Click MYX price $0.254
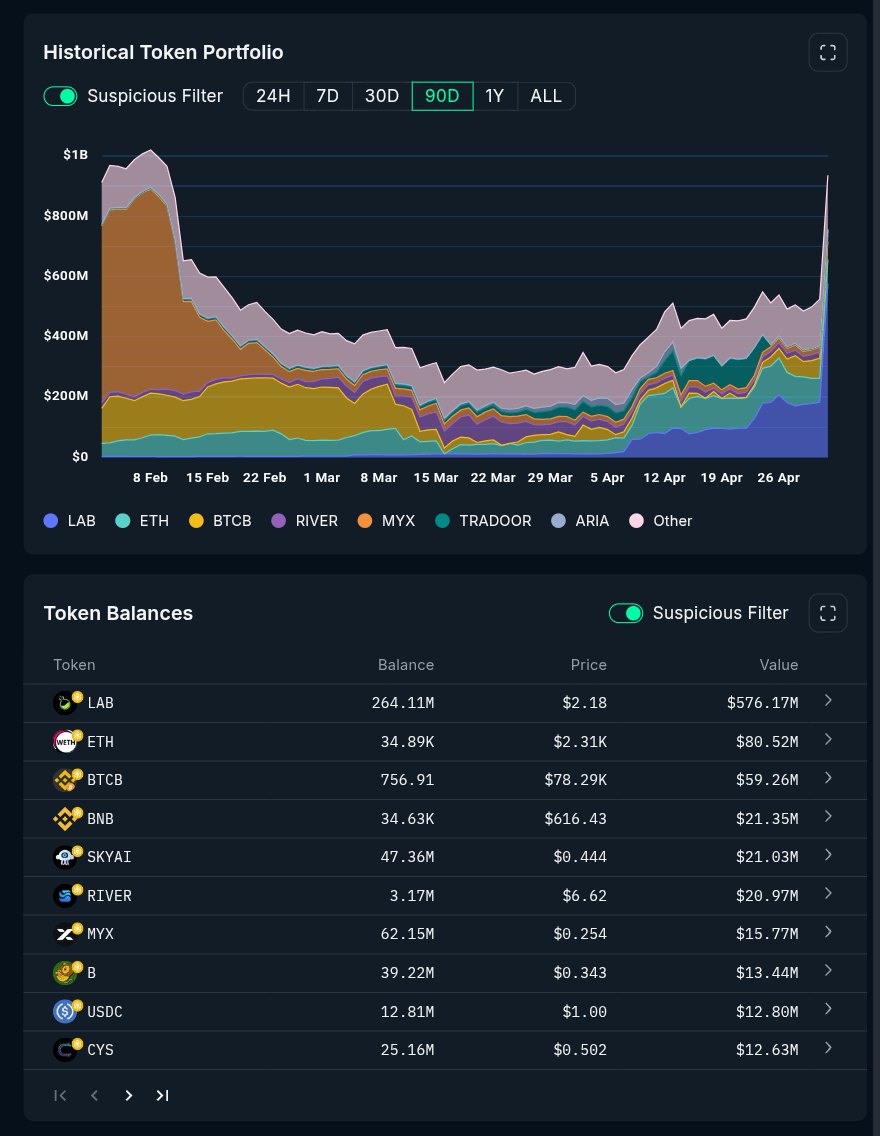 pos(580,934)
